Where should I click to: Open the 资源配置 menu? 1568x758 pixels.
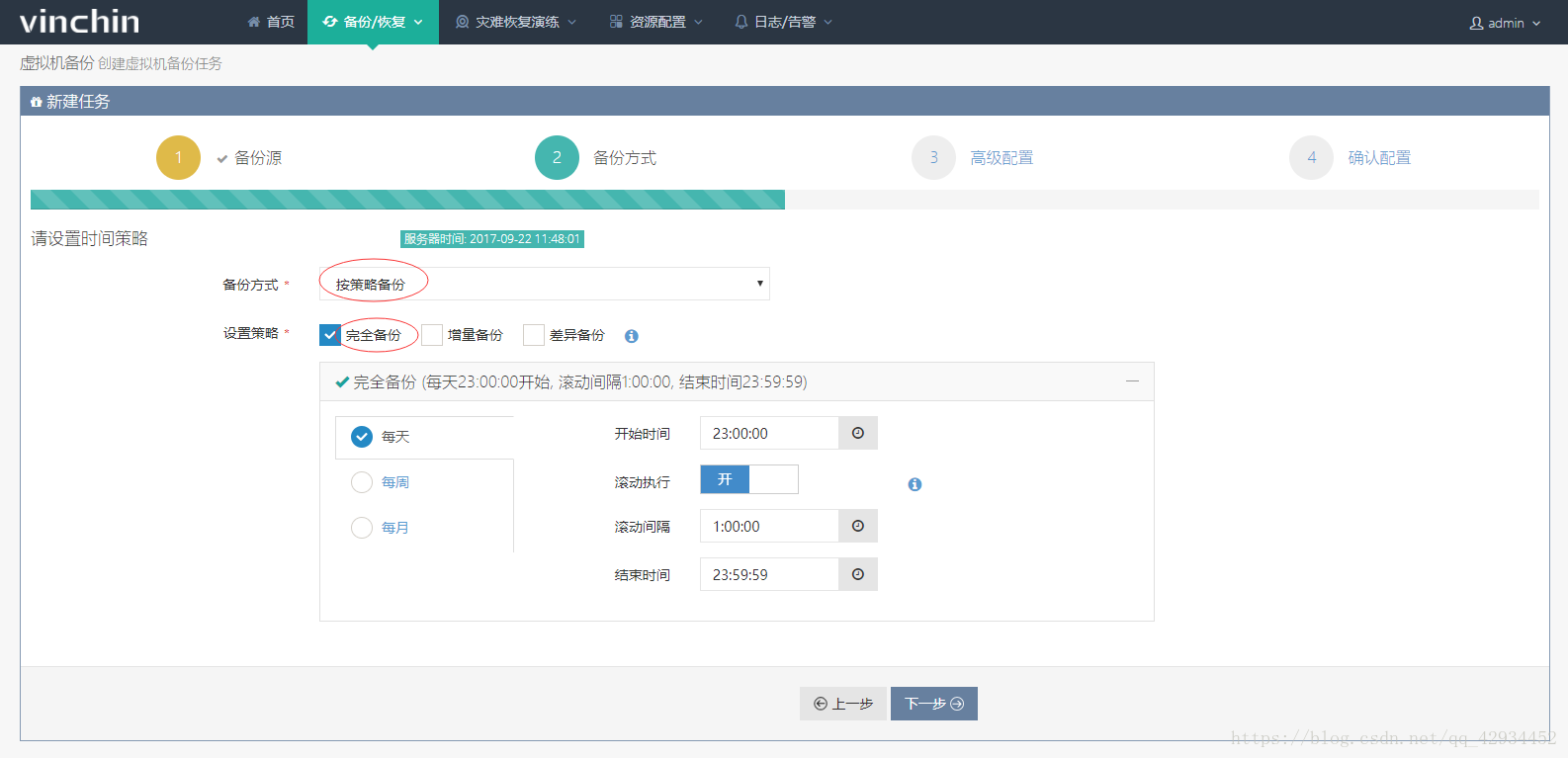[656, 22]
